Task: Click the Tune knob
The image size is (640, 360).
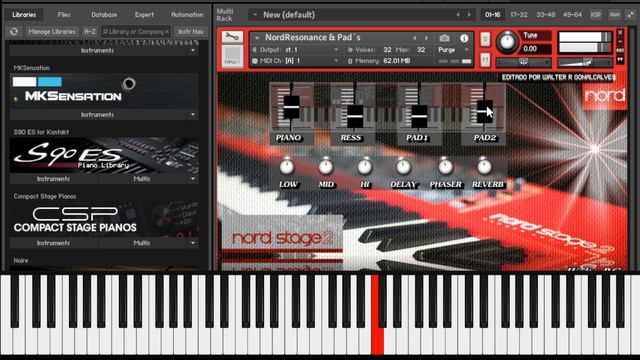Action: 507,42
